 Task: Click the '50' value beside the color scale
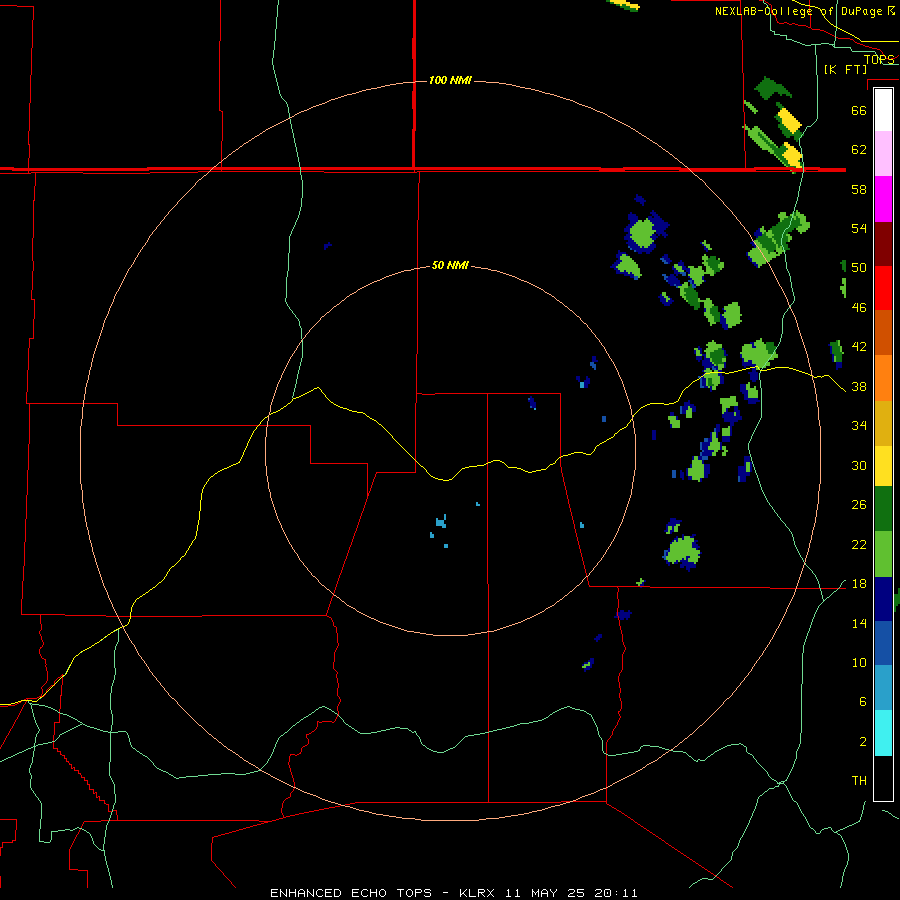[859, 268]
